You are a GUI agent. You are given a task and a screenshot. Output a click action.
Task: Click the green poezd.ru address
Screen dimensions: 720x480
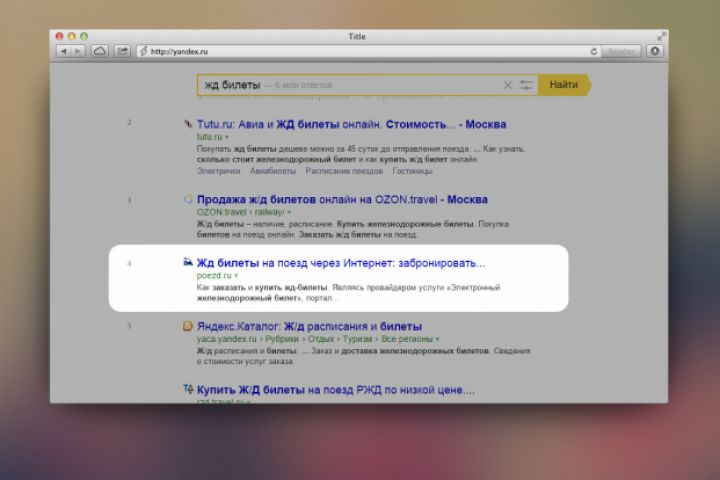(x=214, y=276)
